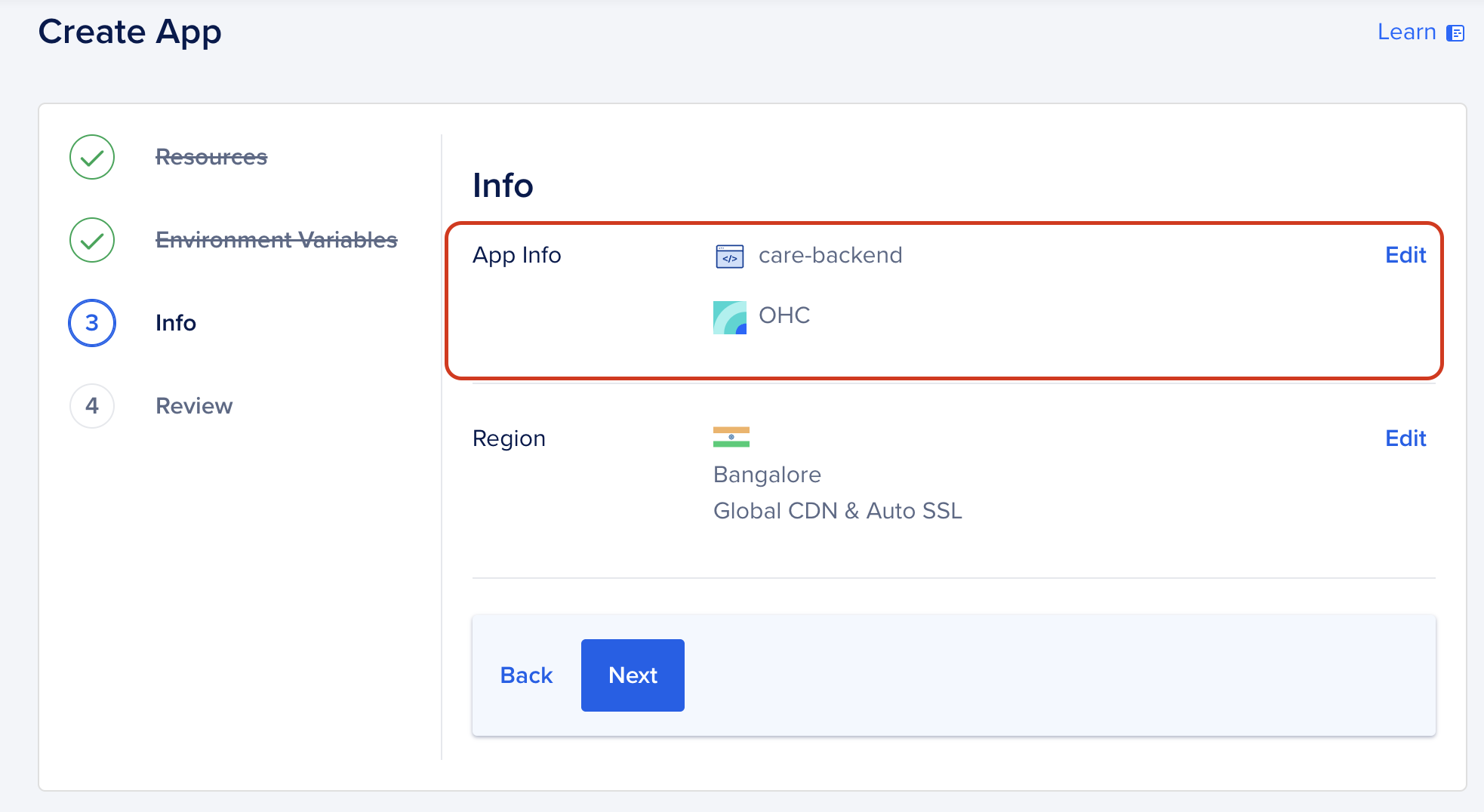Click the care-backend code window icon
This screenshot has height=812, width=1484.
tap(729, 257)
